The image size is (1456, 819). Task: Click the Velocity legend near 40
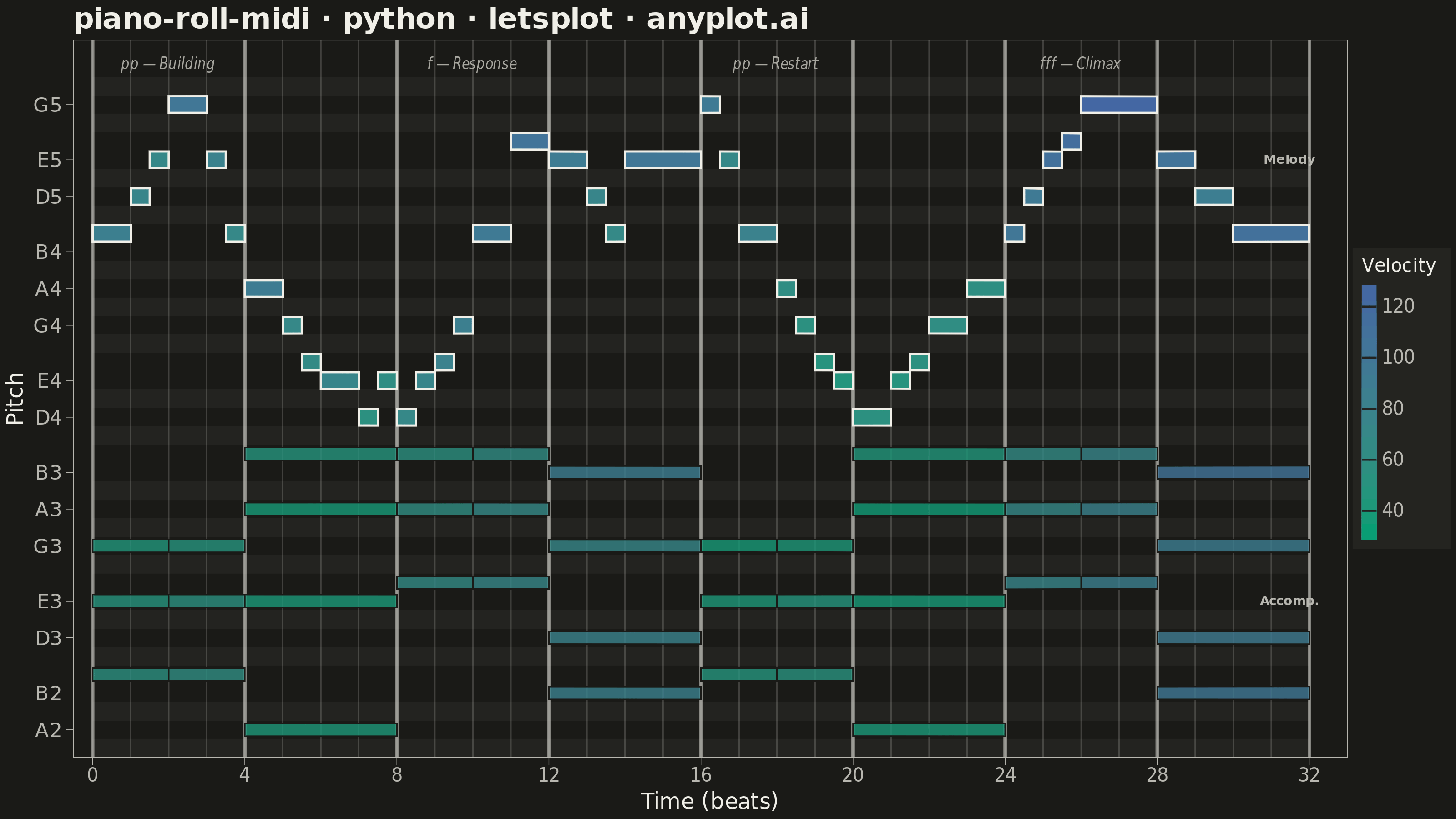pyautogui.click(x=1369, y=511)
